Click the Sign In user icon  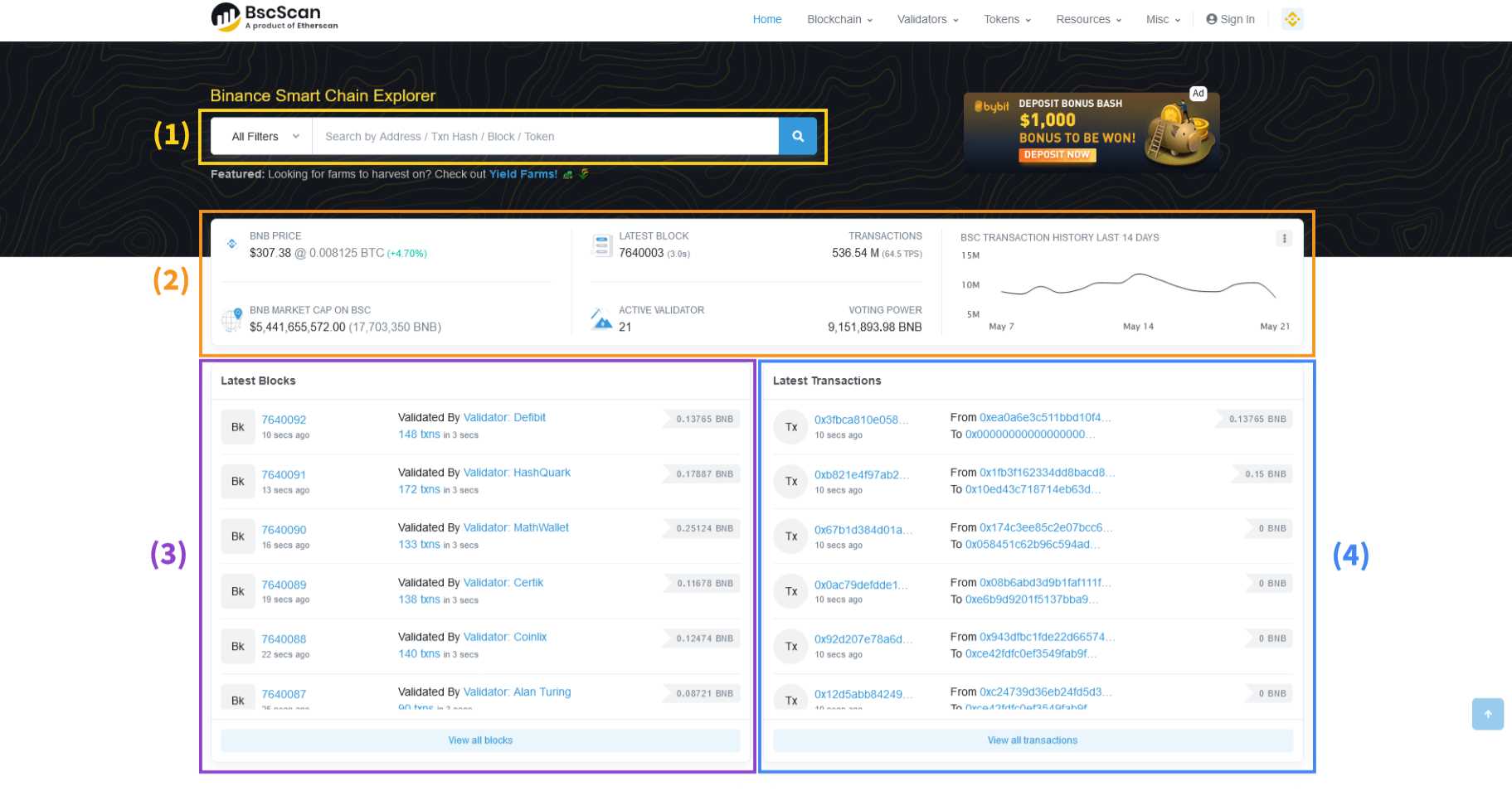point(1212,19)
